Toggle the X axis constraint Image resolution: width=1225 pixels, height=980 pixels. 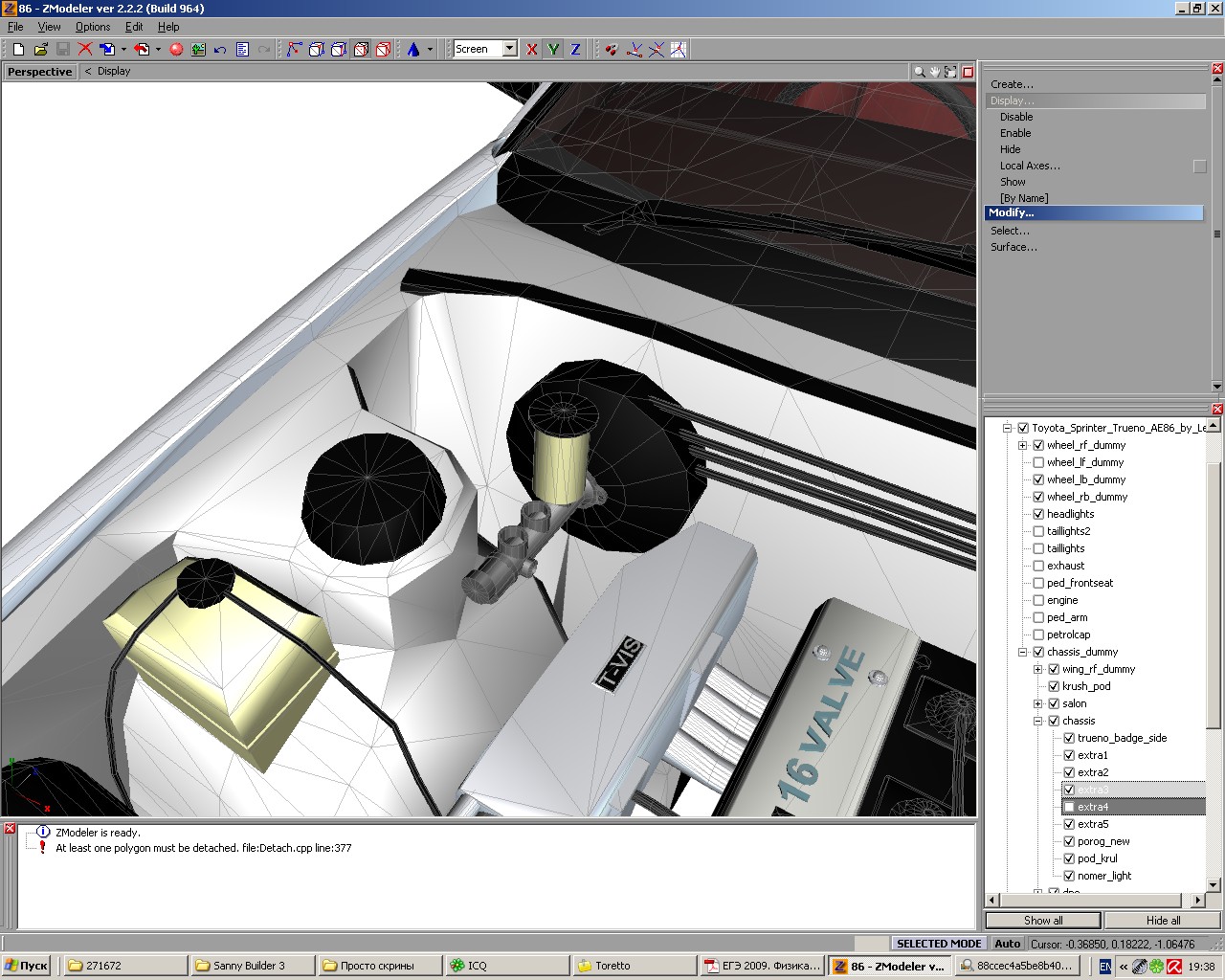[532, 49]
